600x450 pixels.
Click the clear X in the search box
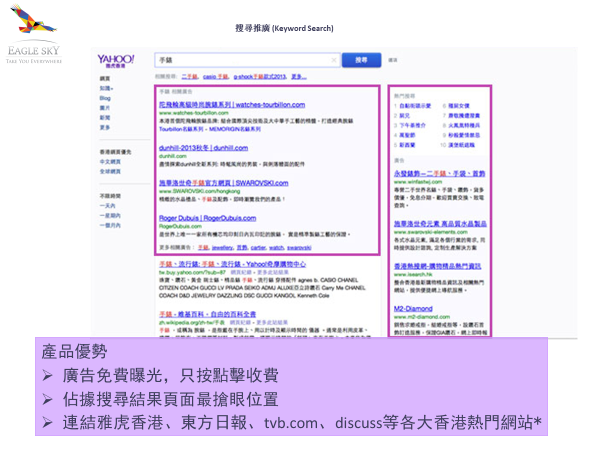(x=334, y=60)
